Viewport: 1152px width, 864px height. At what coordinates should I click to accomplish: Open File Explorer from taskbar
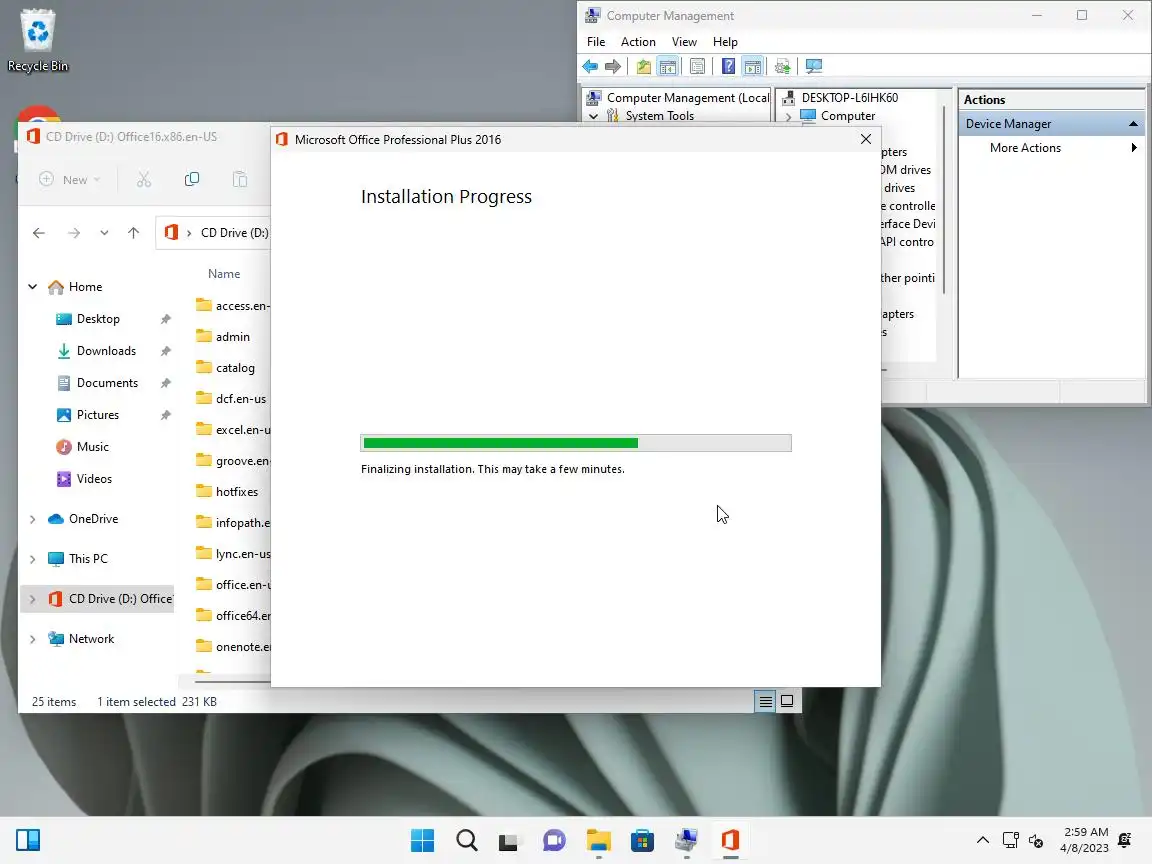tap(599, 840)
